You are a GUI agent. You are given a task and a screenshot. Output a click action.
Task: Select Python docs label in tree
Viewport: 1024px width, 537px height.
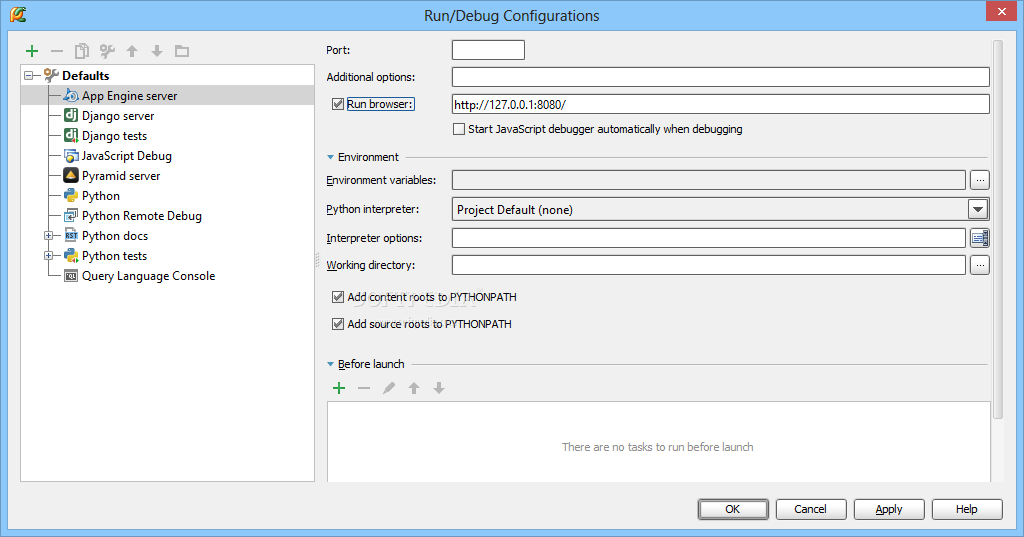coord(115,236)
